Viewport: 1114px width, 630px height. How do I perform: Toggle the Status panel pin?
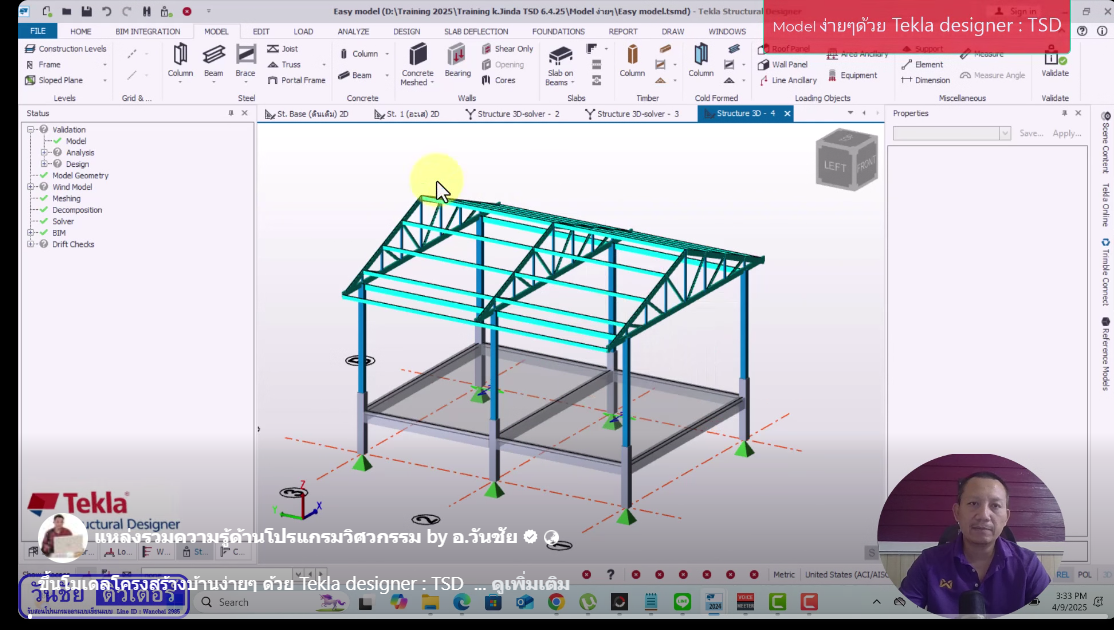[231, 114]
